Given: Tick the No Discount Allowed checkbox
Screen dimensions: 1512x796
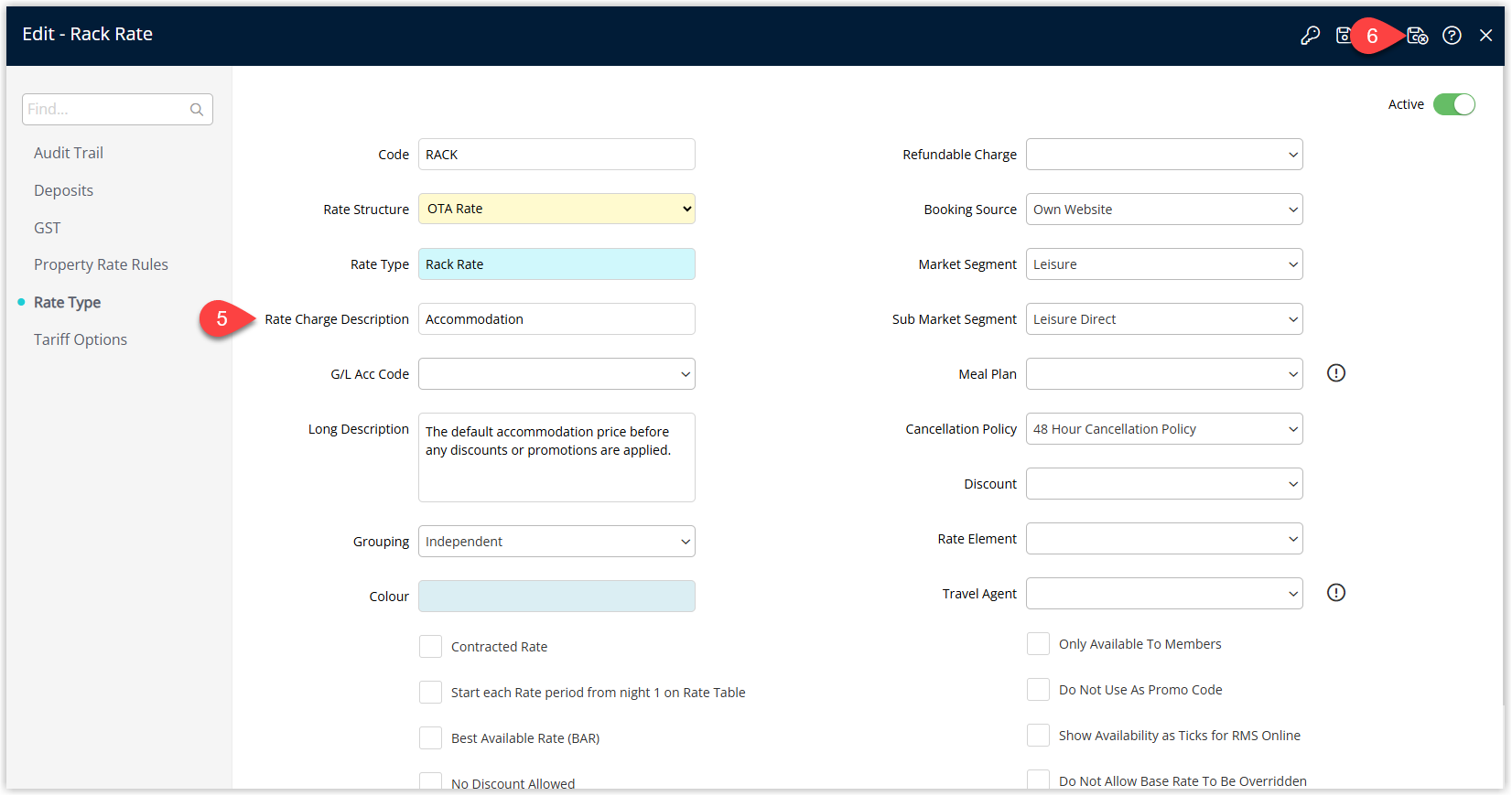Looking at the screenshot, I should 430,782.
